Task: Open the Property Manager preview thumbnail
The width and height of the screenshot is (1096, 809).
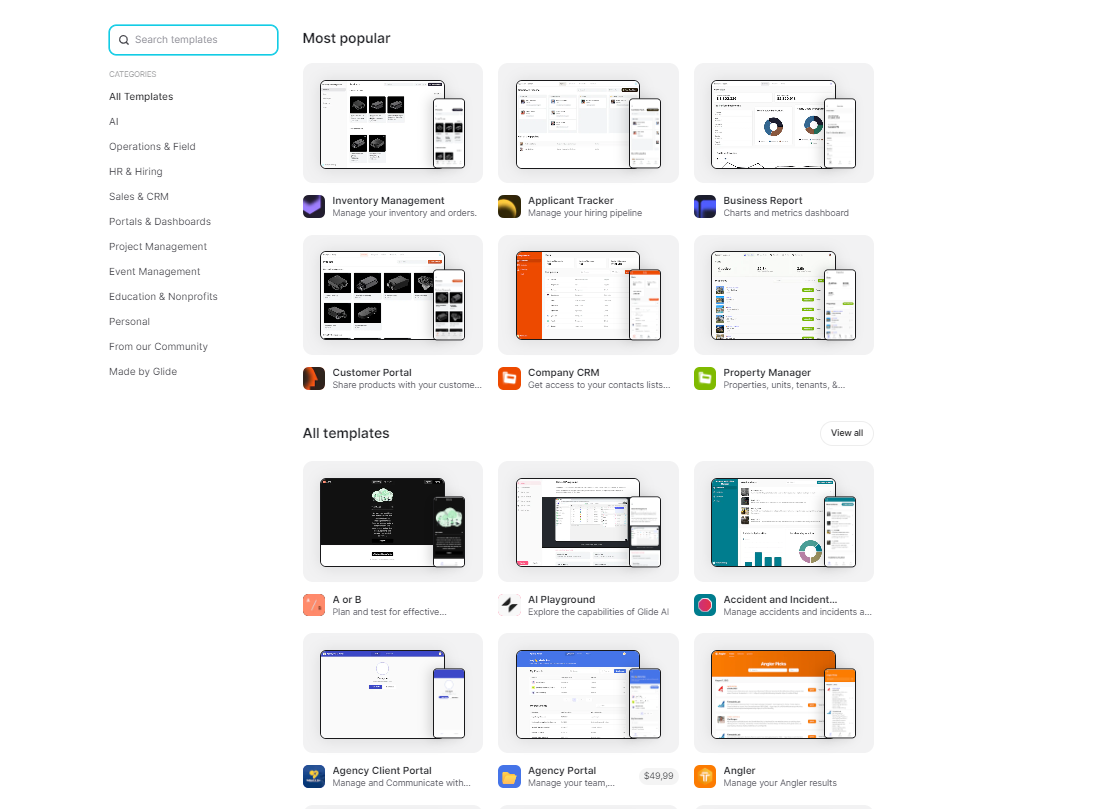Action: [784, 295]
